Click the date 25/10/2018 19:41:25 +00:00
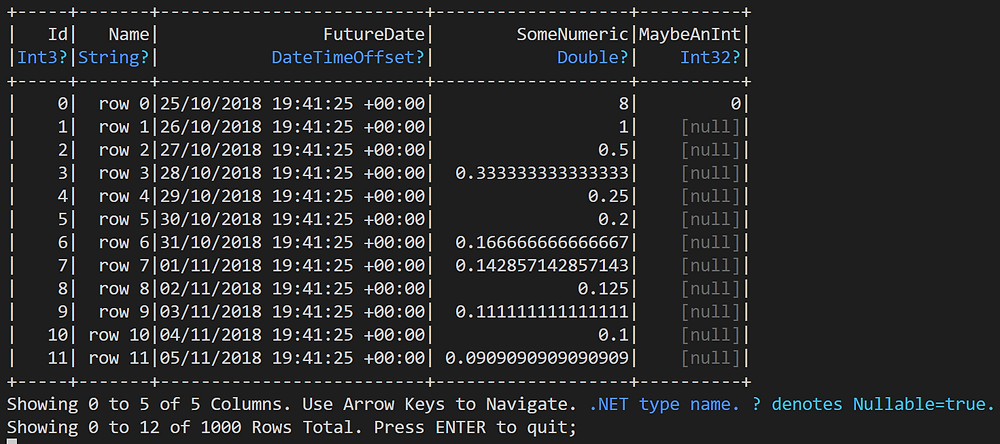Screen dimensions: 1000x444 tap(292, 104)
